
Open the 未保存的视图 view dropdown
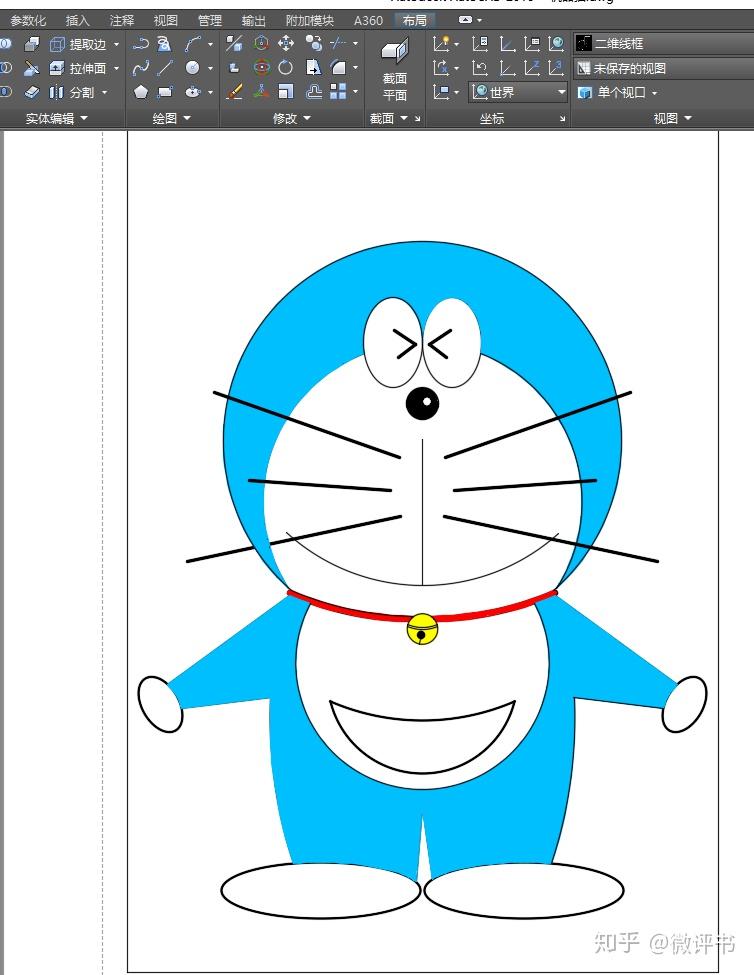[664, 68]
